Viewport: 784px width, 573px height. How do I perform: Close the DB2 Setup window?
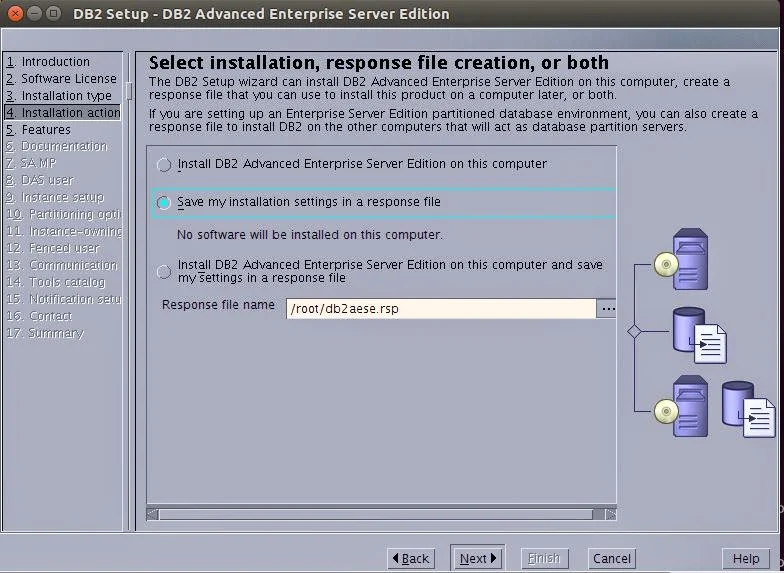click(16, 14)
